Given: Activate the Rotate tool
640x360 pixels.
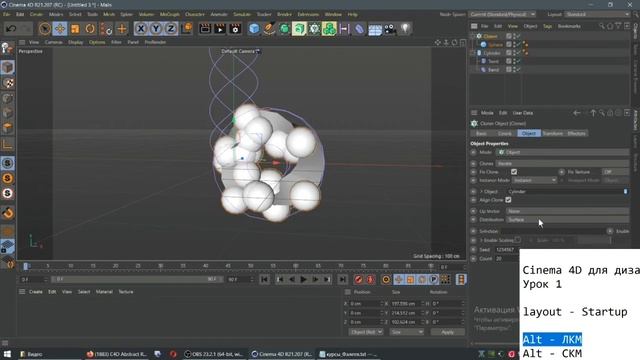Looking at the screenshot, I should (x=90, y=29).
